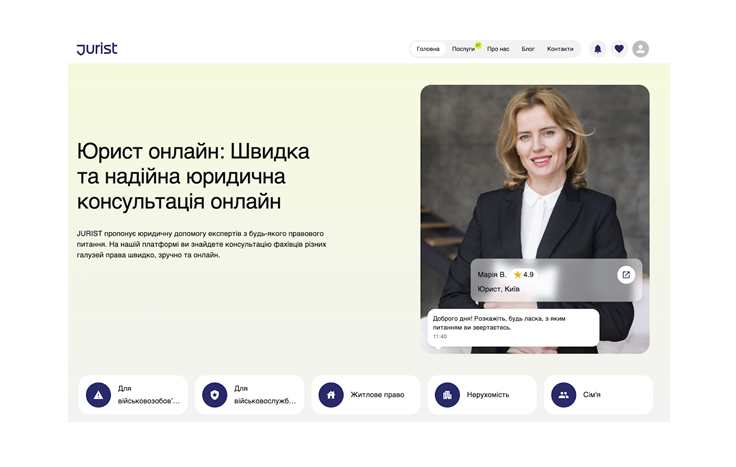Screen dimensions: 736x467
Task: Select the Нерухомість category label
Action: [488, 395]
